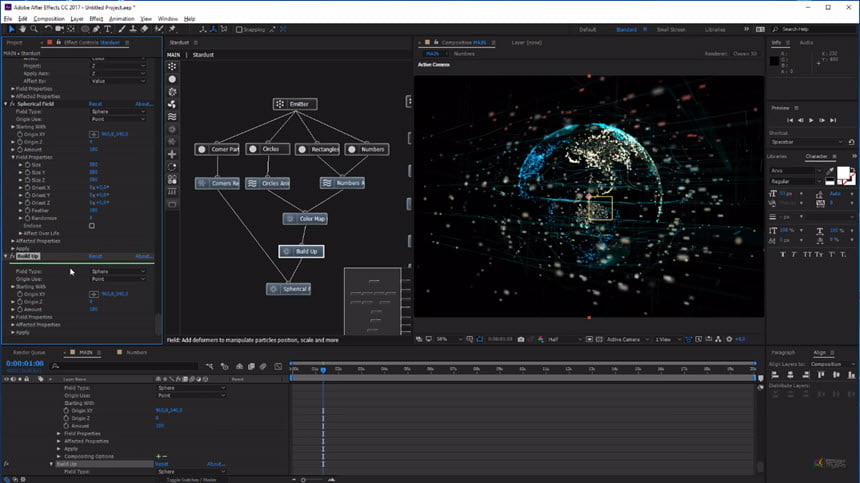Select the Clone Stamp tool

(133, 29)
